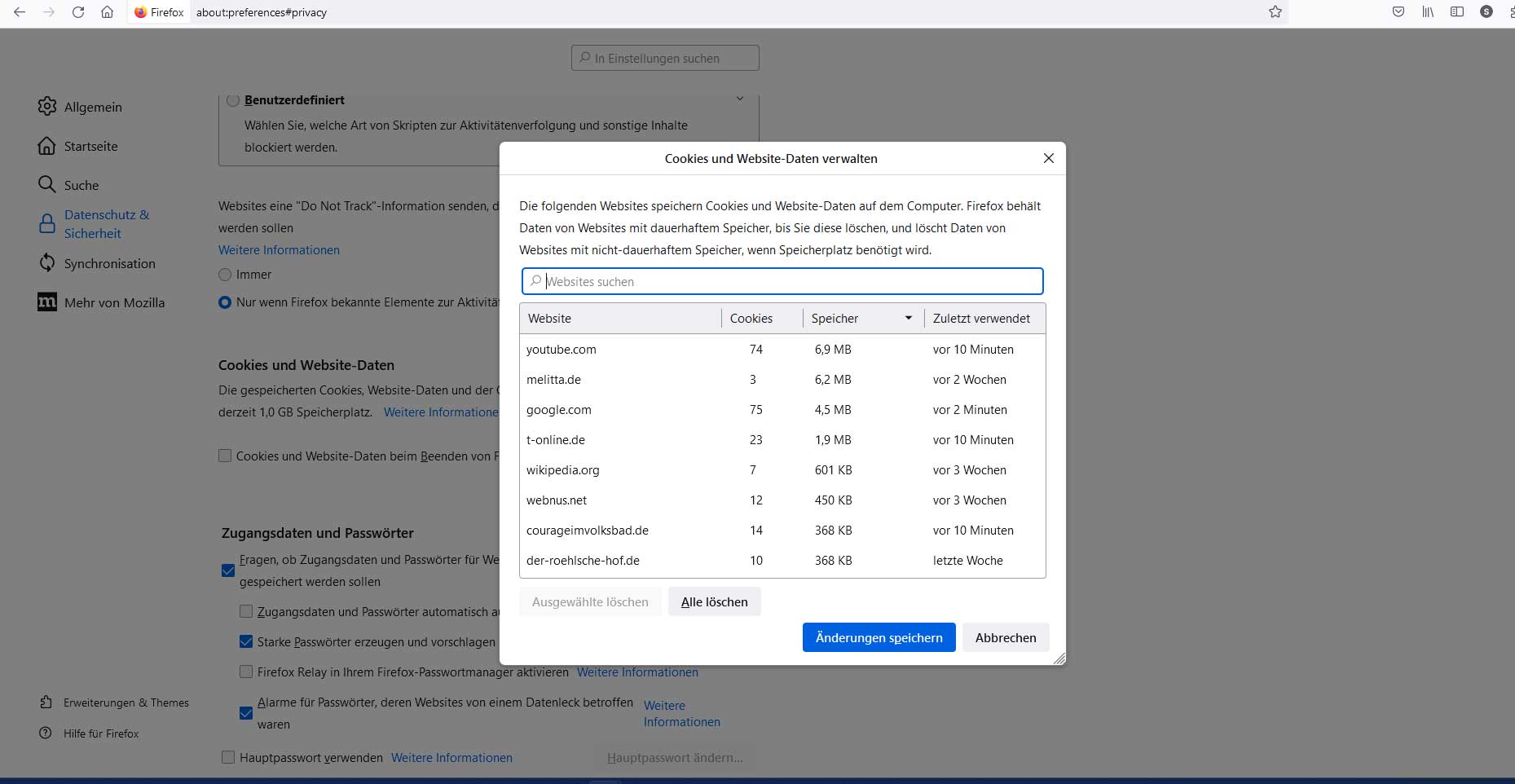Open the Pocket icon in the toolbar
This screenshot has height=784, width=1515.
click(x=1398, y=12)
